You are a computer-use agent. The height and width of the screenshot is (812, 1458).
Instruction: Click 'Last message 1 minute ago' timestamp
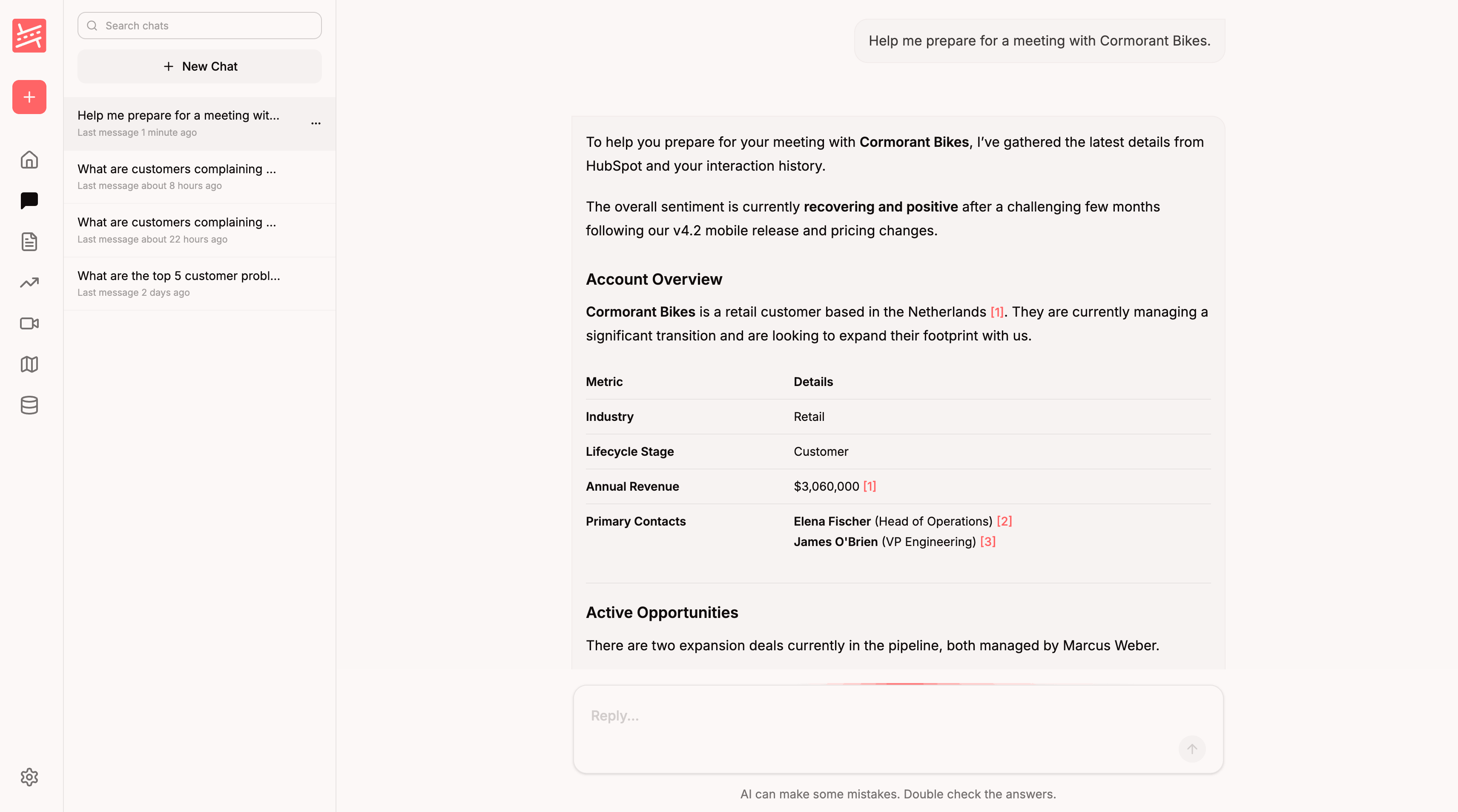(x=137, y=132)
